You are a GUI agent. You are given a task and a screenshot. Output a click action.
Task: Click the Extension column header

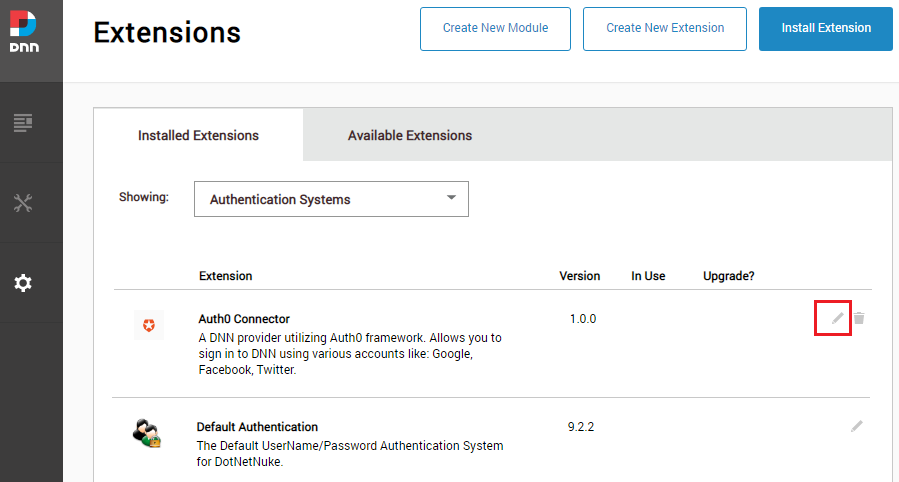[x=225, y=276]
